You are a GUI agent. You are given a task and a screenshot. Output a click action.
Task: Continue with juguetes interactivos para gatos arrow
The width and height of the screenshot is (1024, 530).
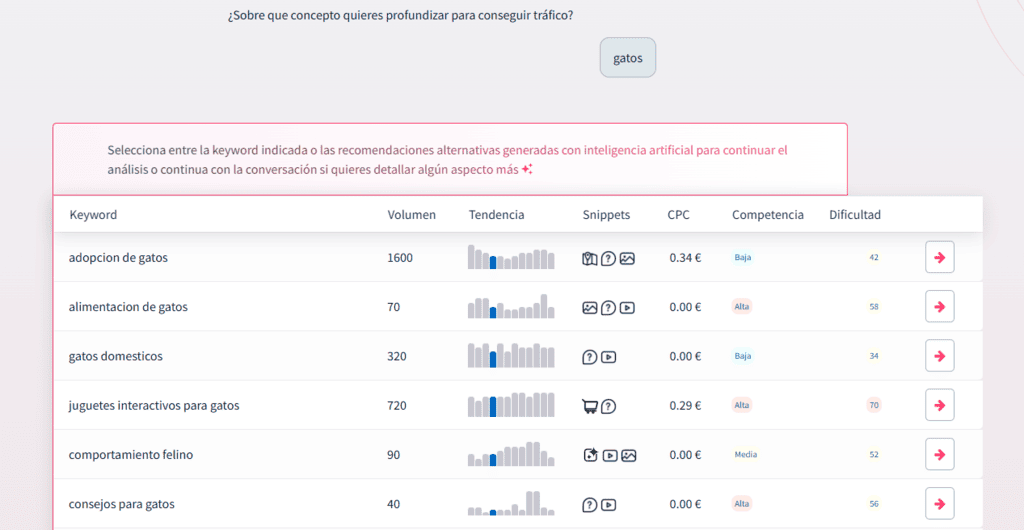(x=940, y=405)
